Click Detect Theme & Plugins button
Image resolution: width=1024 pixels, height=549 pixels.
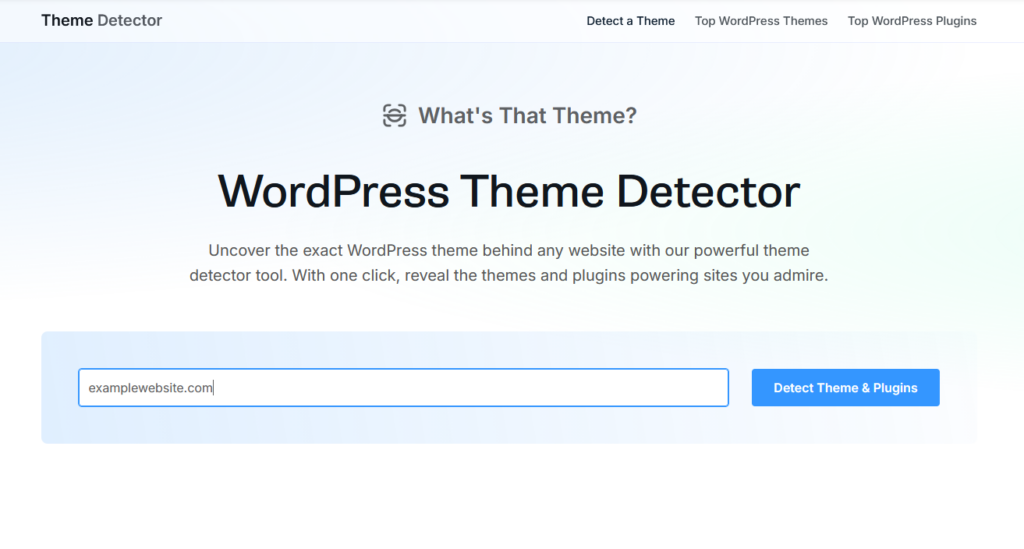(x=845, y=388)
